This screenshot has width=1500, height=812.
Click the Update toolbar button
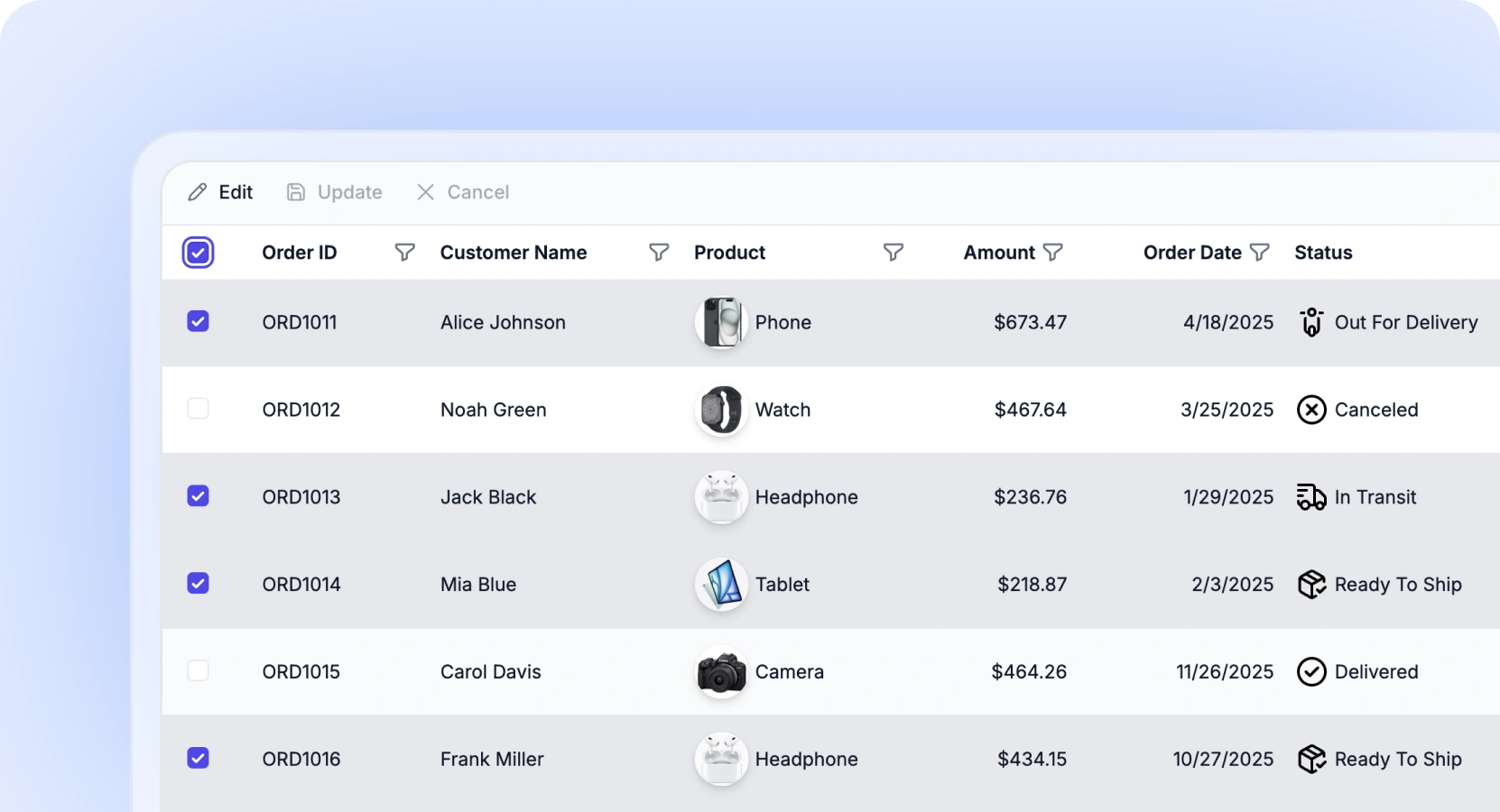335,192
